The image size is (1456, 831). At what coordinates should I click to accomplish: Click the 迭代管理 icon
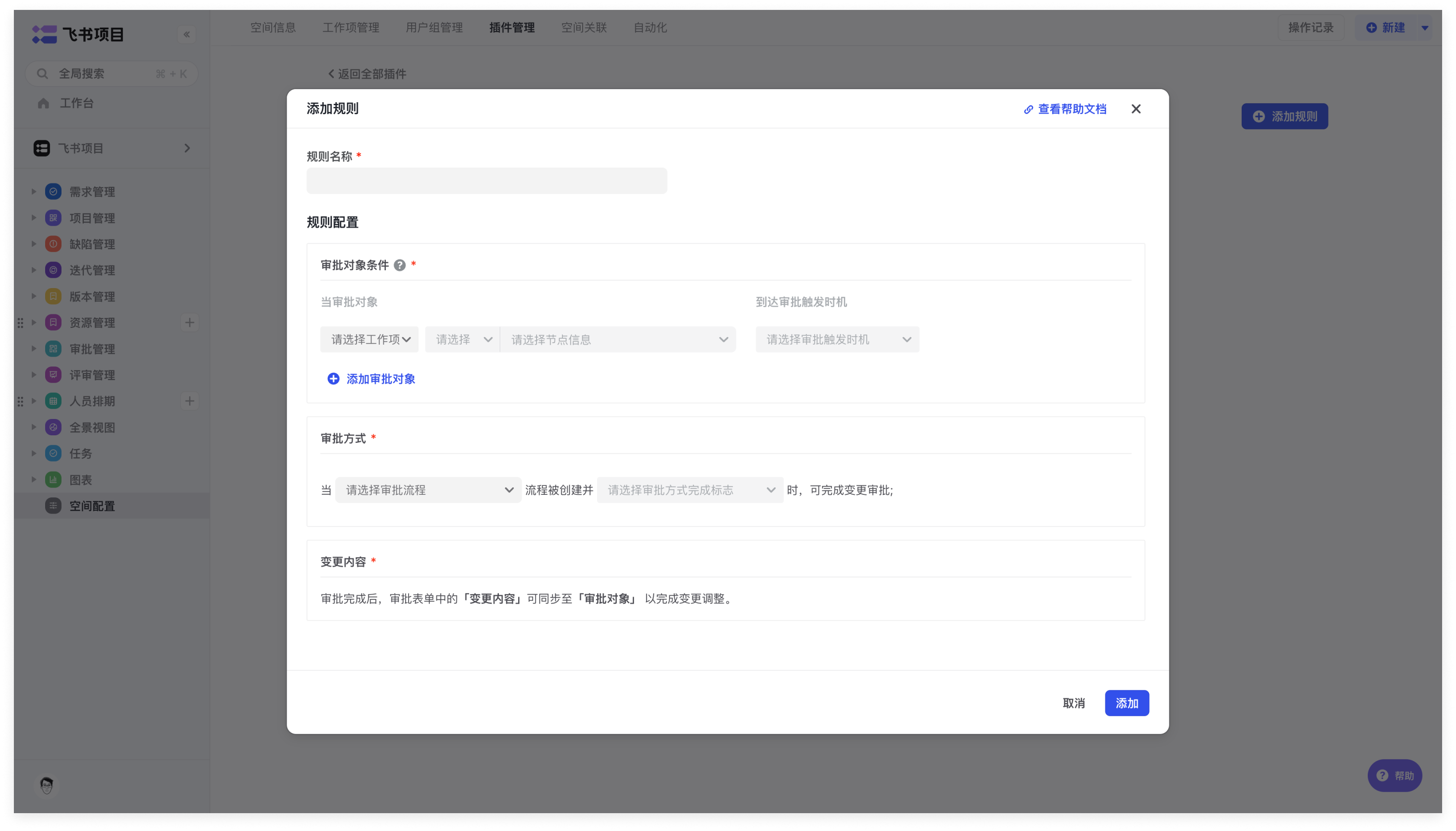[x=53, y=271]
